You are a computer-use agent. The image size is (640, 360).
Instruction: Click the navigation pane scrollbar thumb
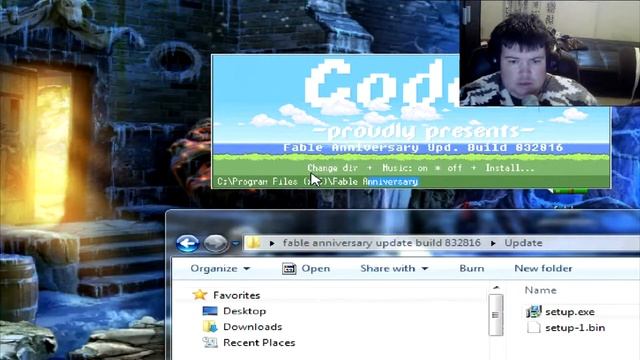496,315
